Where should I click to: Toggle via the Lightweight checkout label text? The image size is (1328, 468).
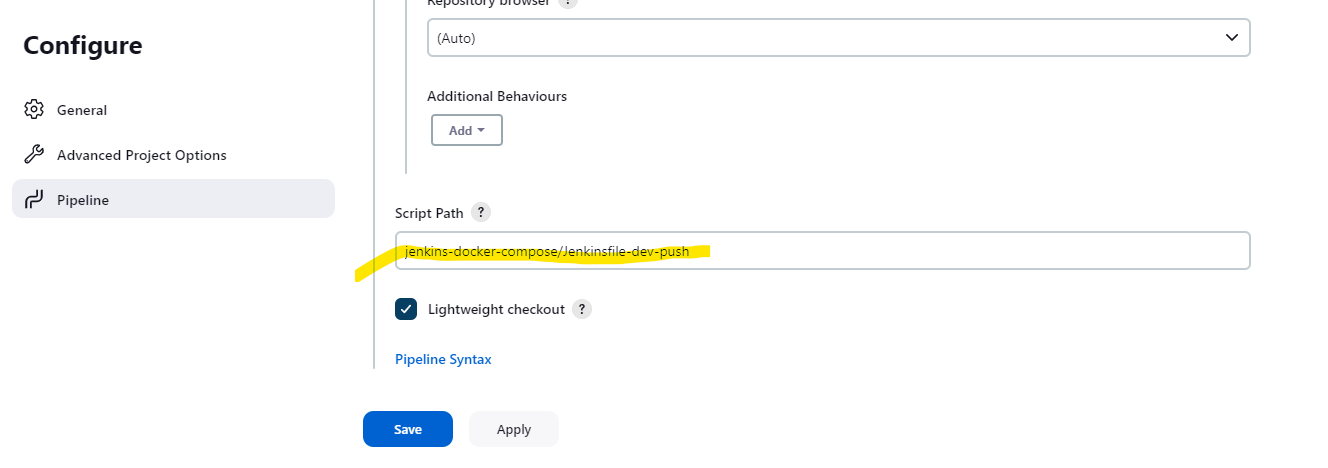(x=496, y=309)
